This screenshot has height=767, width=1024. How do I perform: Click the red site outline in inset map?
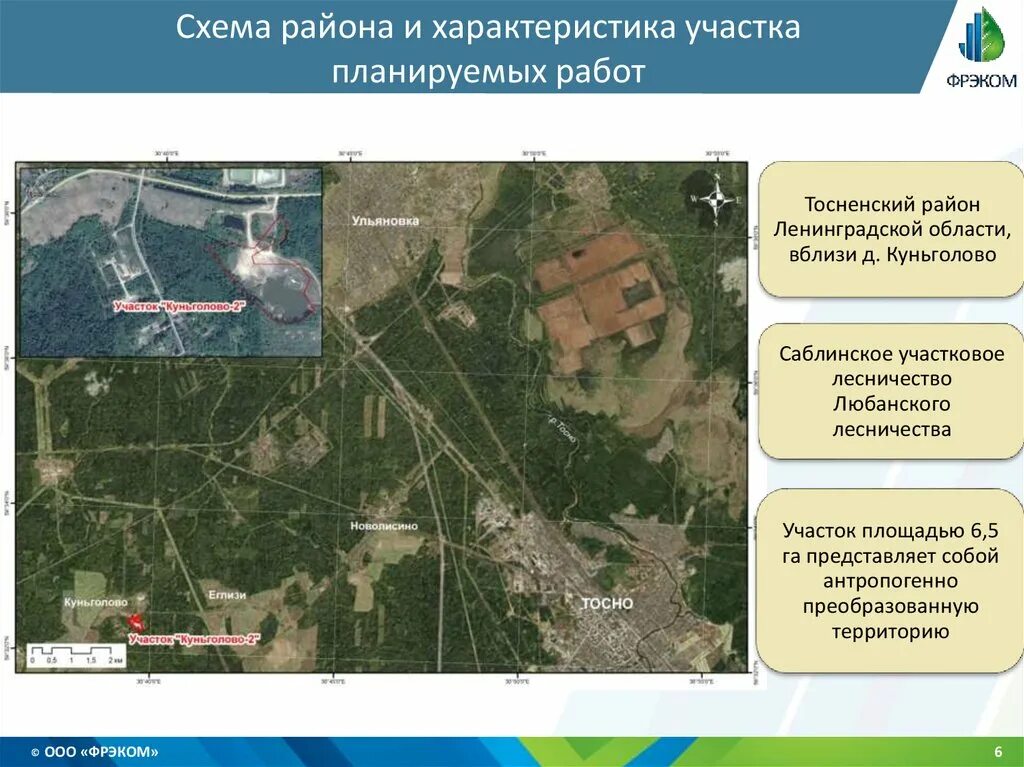click(x=264, y=268)
